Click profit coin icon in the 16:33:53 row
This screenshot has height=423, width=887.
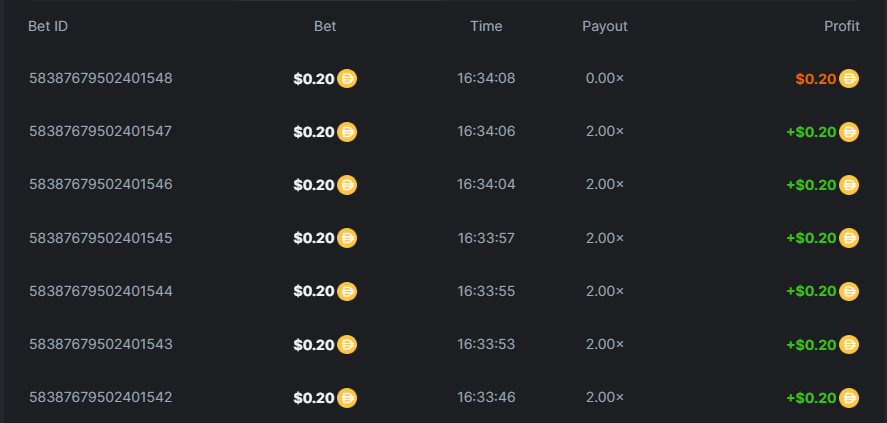(849, 344)
